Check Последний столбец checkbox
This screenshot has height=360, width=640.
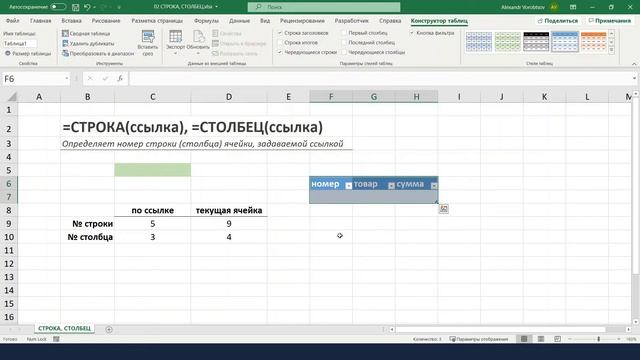[344, 42]
